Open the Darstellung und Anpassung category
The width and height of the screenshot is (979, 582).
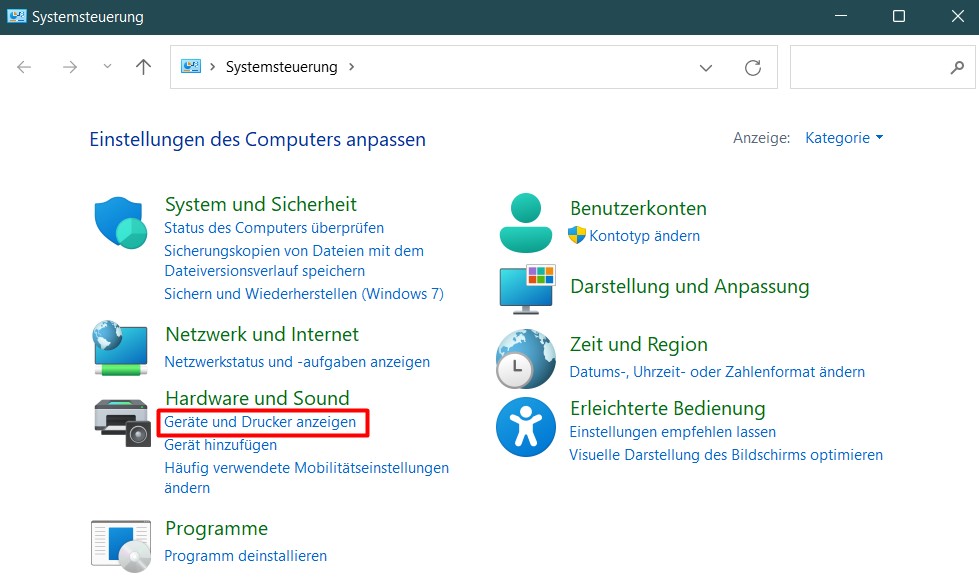[690, 287]
